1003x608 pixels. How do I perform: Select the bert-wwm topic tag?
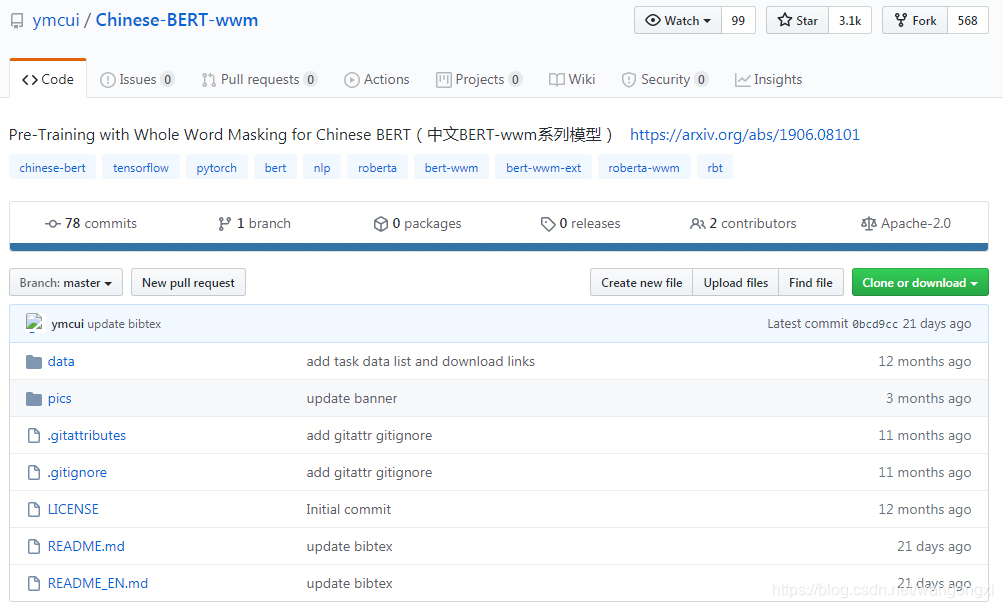tap(451, 168)
